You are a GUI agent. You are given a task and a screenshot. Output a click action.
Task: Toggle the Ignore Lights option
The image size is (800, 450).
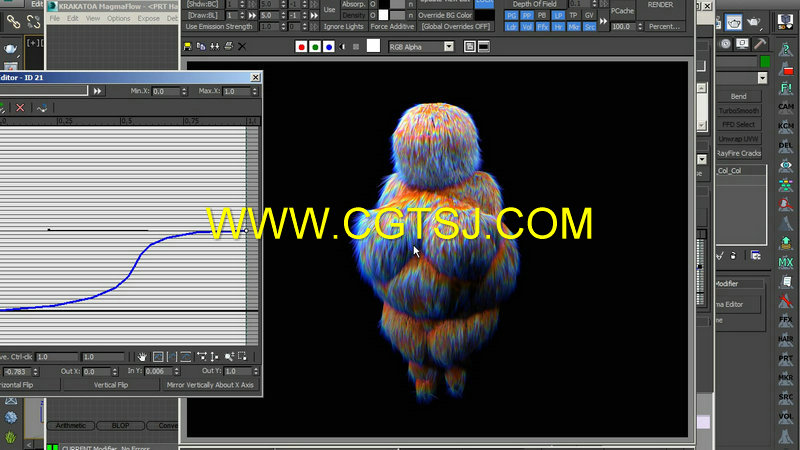tap(343, 27)
